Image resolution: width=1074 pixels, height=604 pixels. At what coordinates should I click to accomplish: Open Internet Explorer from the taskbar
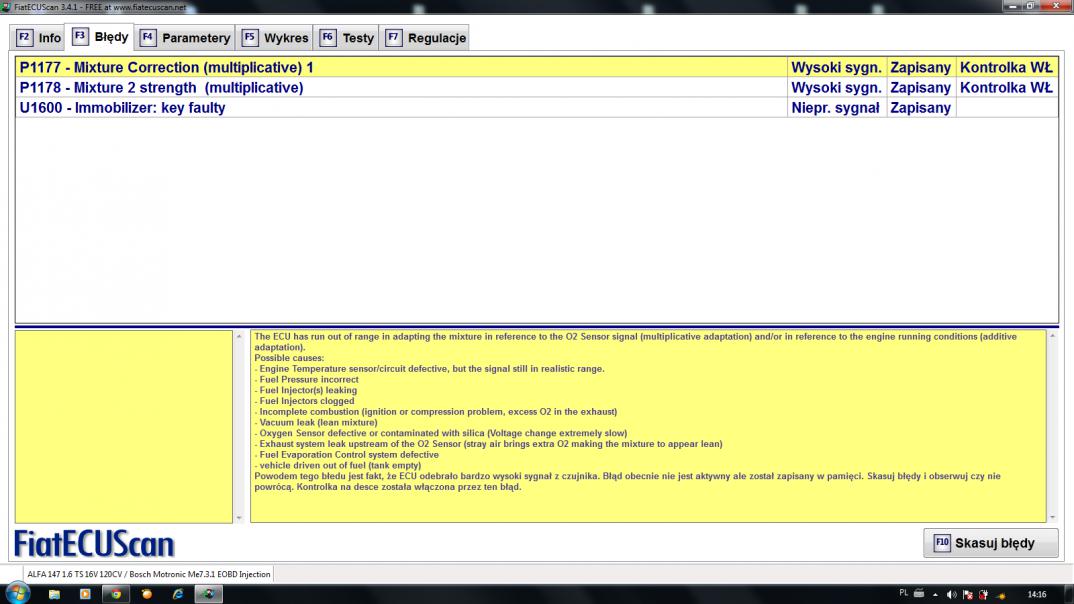tap(177, 594)
